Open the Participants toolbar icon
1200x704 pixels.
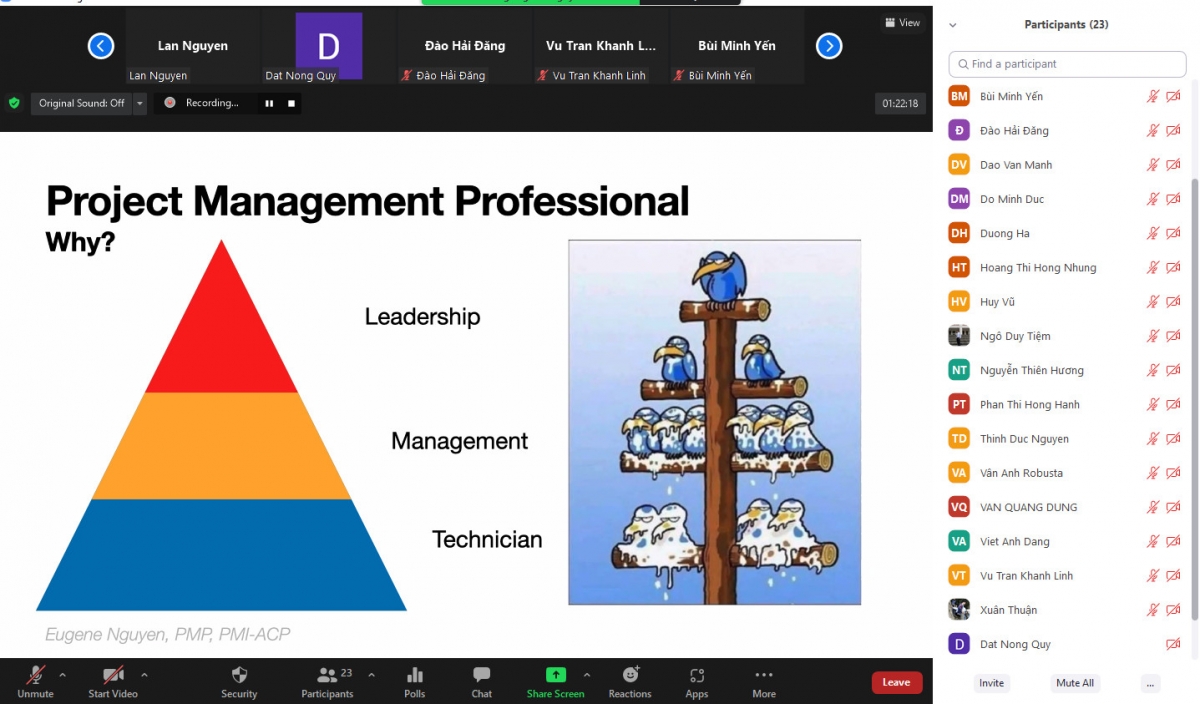(327, 675)
